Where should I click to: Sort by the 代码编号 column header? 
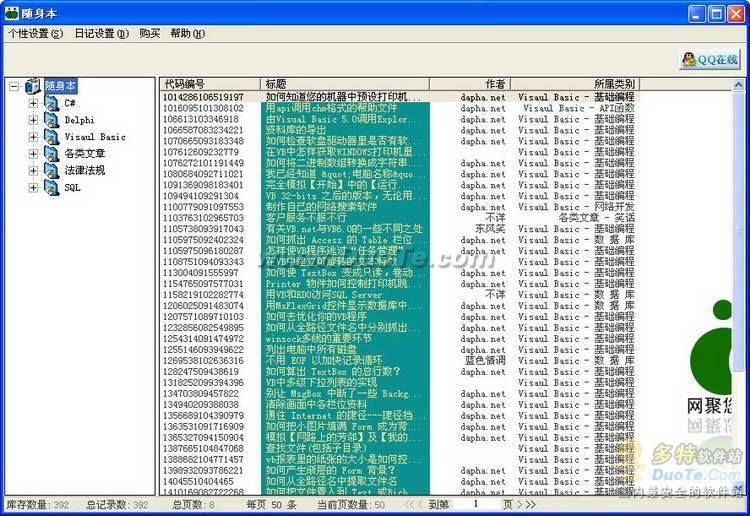(210, 84)
